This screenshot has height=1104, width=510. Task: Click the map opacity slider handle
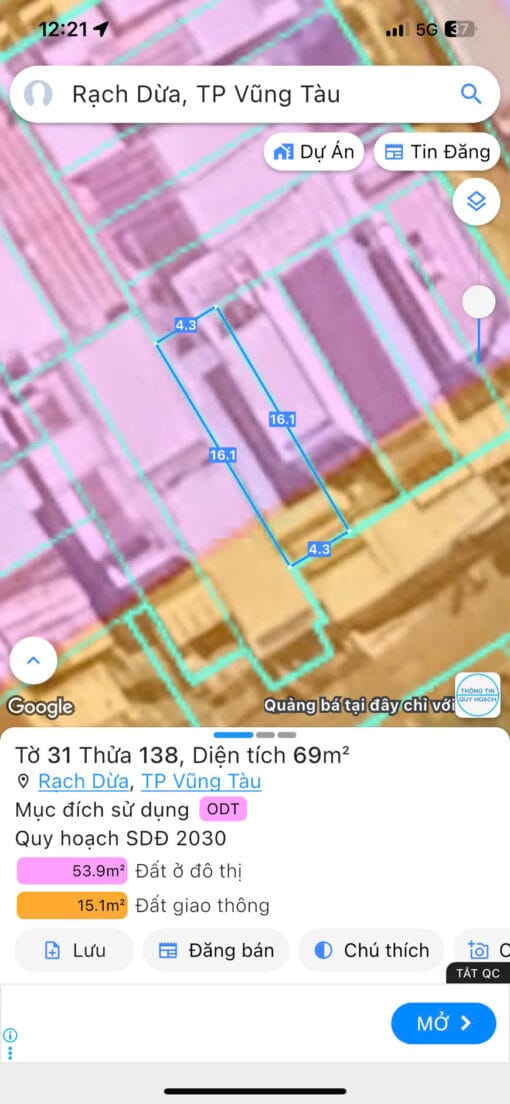tap(479, 302)
